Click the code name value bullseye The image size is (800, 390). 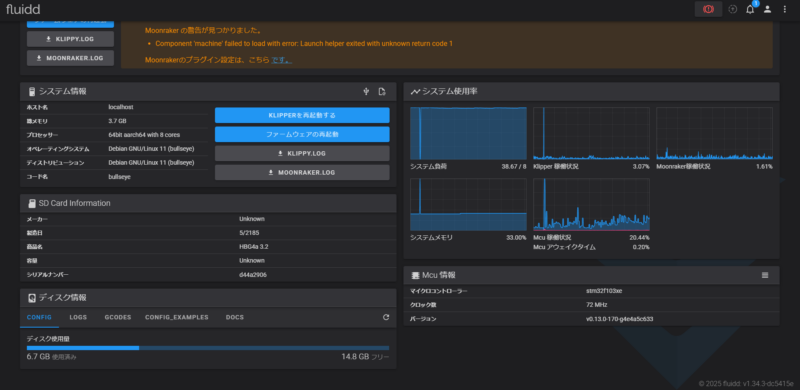(x=119, y=176)
